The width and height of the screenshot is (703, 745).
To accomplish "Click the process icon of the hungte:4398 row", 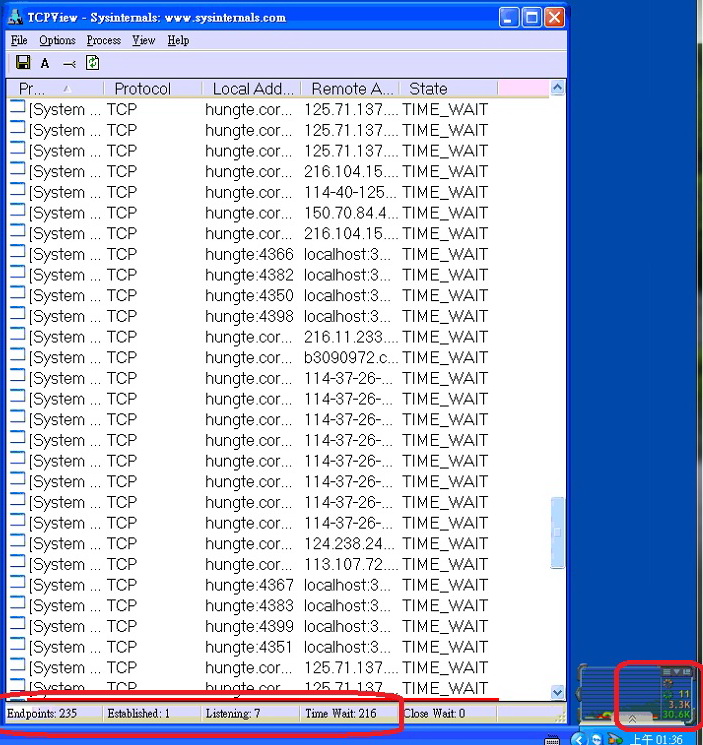I will [x=17, y=314].
